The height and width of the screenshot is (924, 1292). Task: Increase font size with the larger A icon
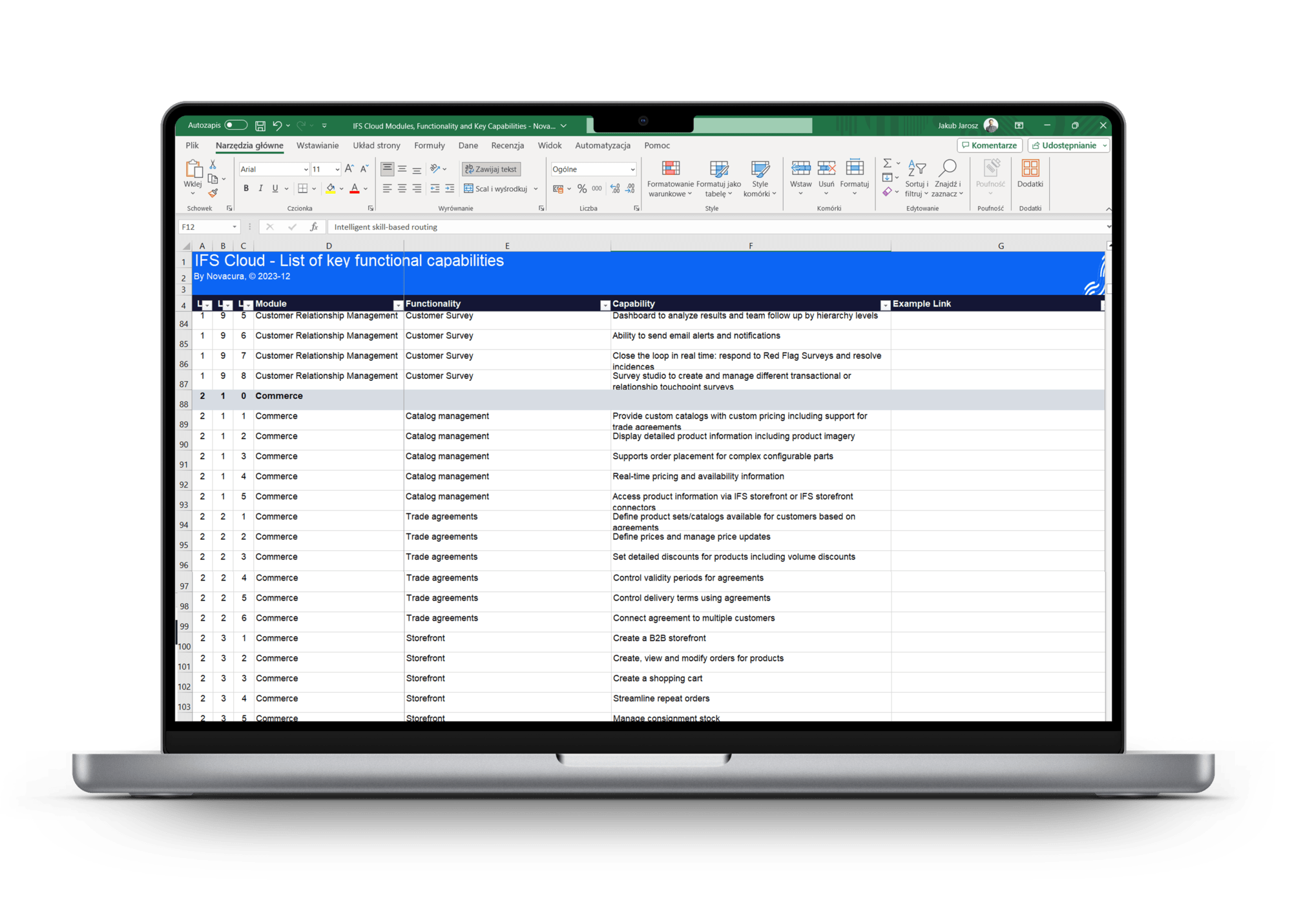tap(349, 169)
